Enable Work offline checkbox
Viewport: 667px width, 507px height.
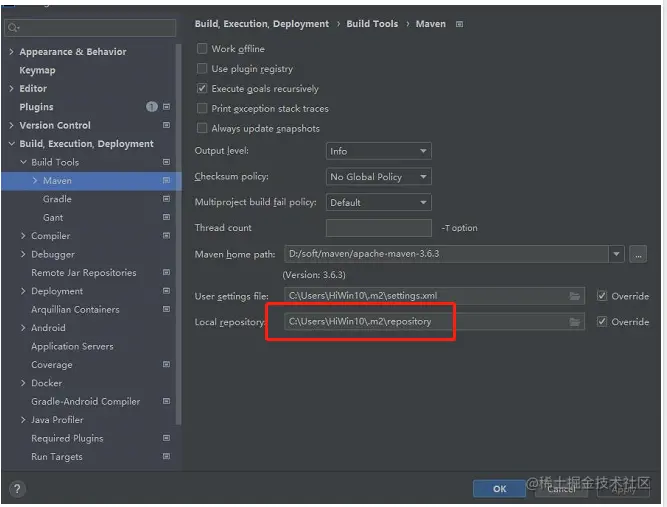(x=202, y=48)
